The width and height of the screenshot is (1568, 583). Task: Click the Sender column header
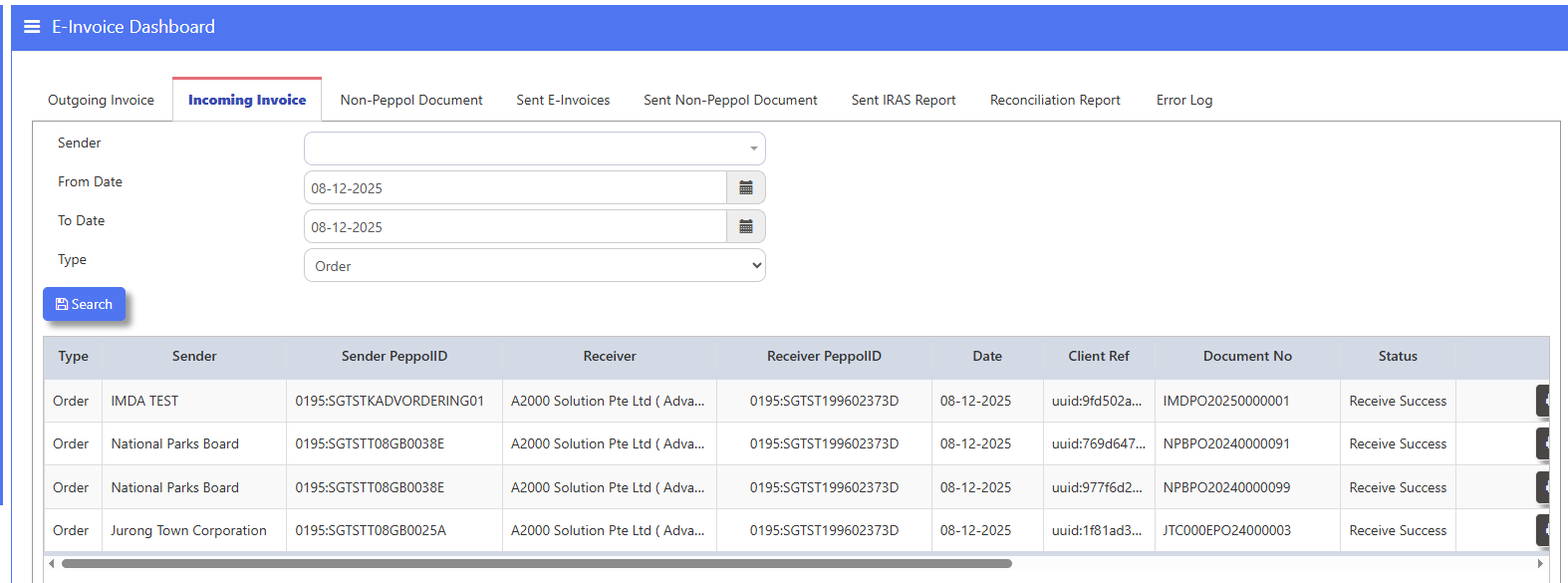point(194,356)
